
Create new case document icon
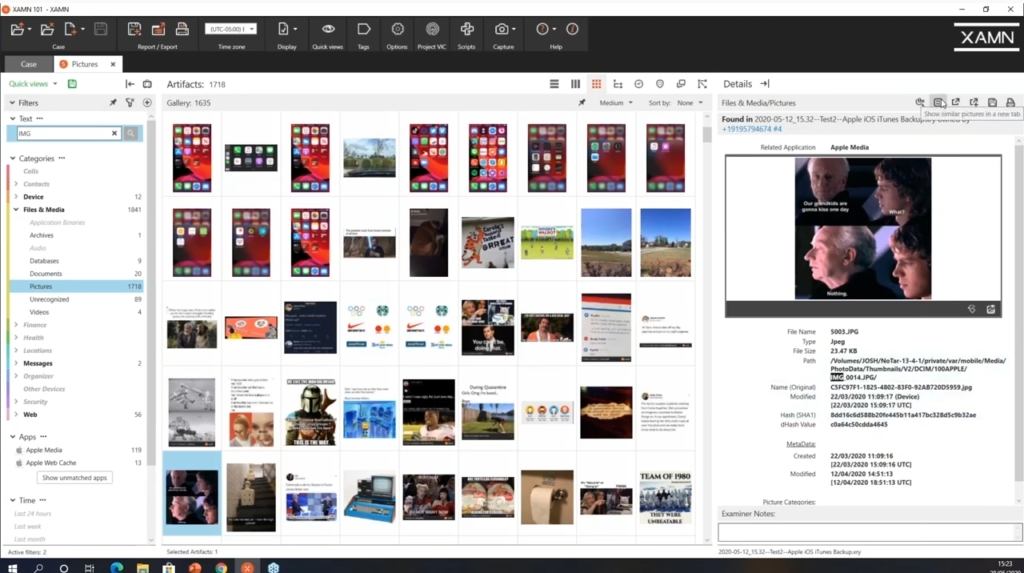point(70,29)
